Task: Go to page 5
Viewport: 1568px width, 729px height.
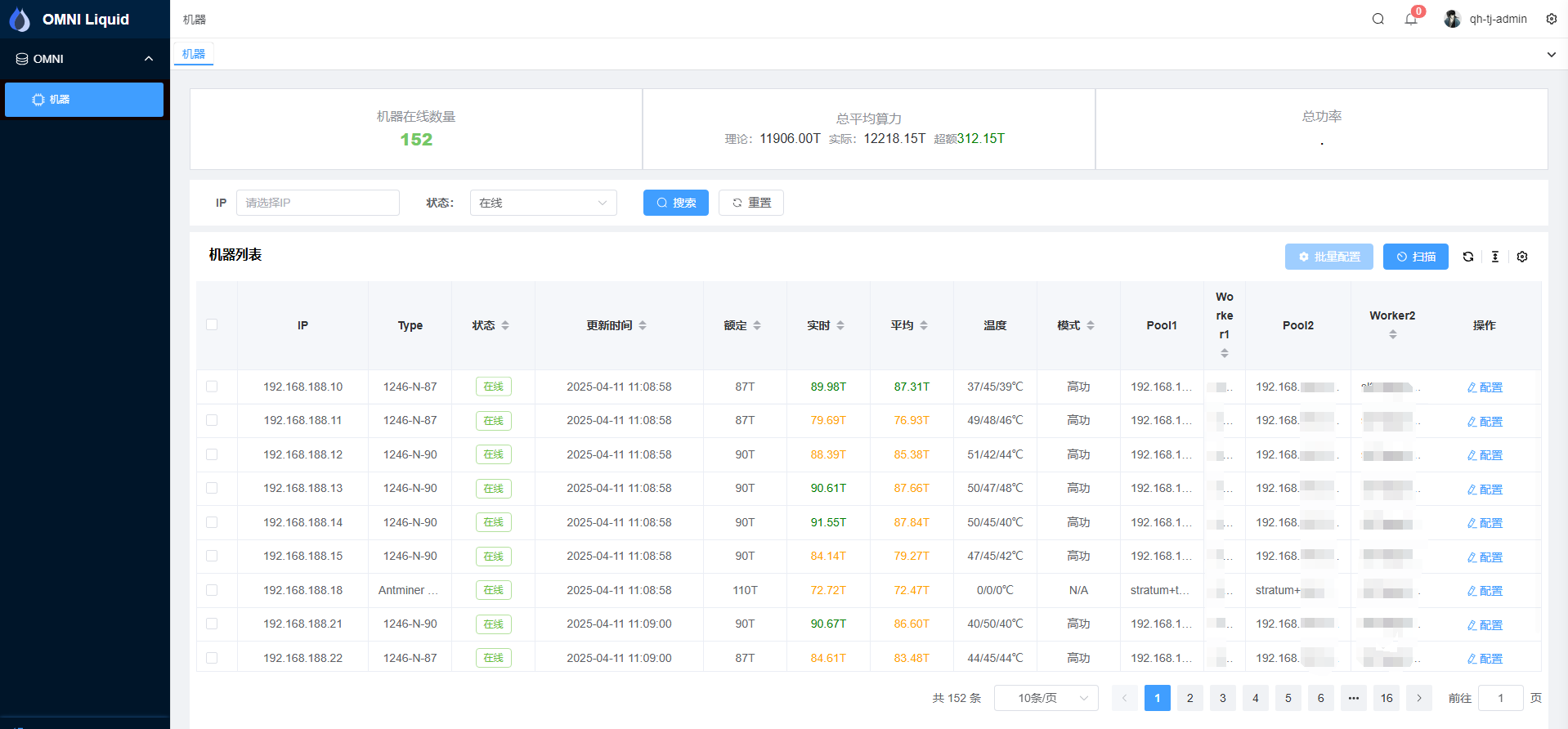Action: [1288, 698]
